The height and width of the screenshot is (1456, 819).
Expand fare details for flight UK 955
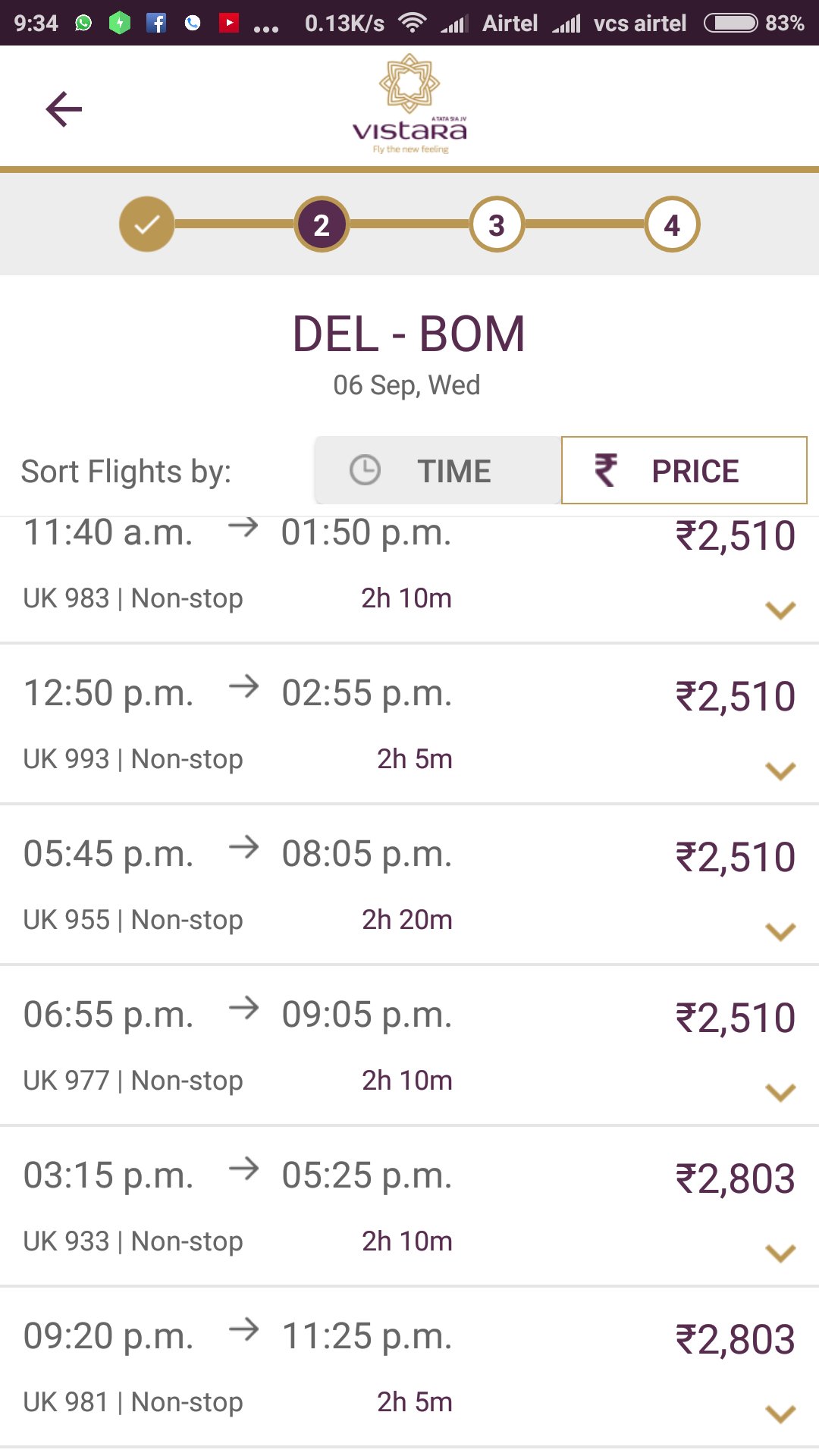780,931
